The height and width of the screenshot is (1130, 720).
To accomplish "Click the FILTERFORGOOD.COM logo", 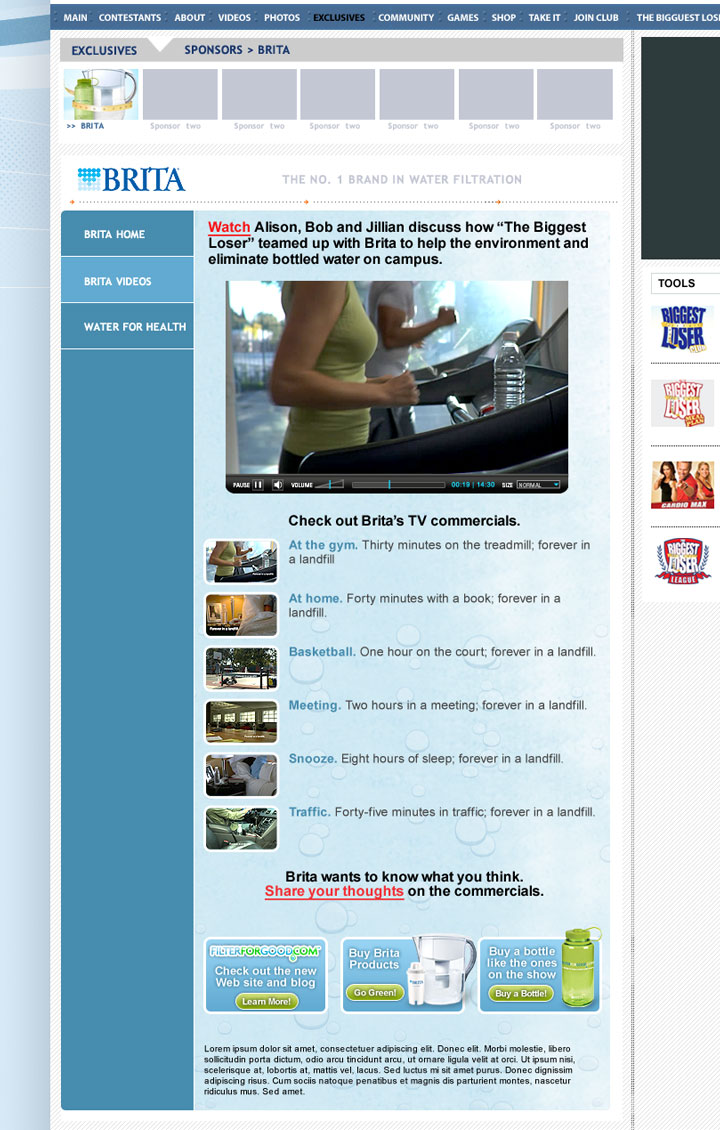I will pos(265,951).
